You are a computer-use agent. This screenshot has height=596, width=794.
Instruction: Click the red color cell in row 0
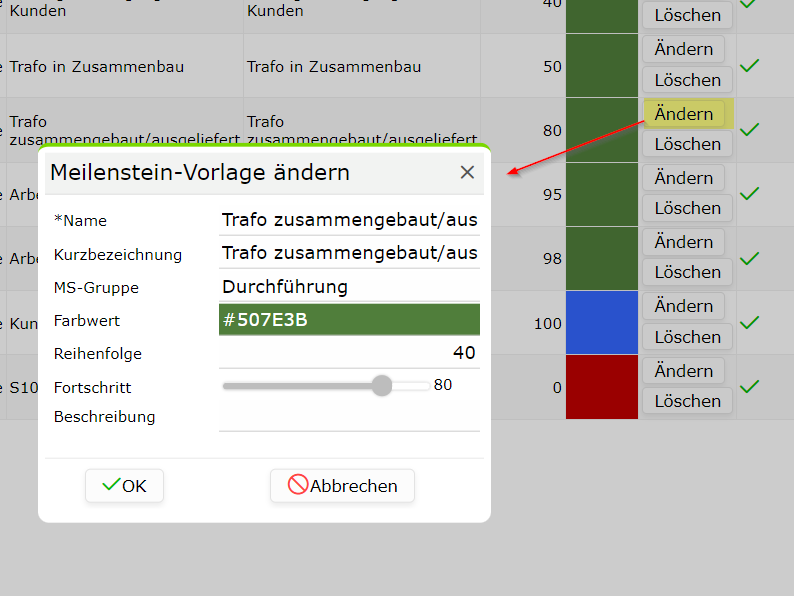point(602,387)
